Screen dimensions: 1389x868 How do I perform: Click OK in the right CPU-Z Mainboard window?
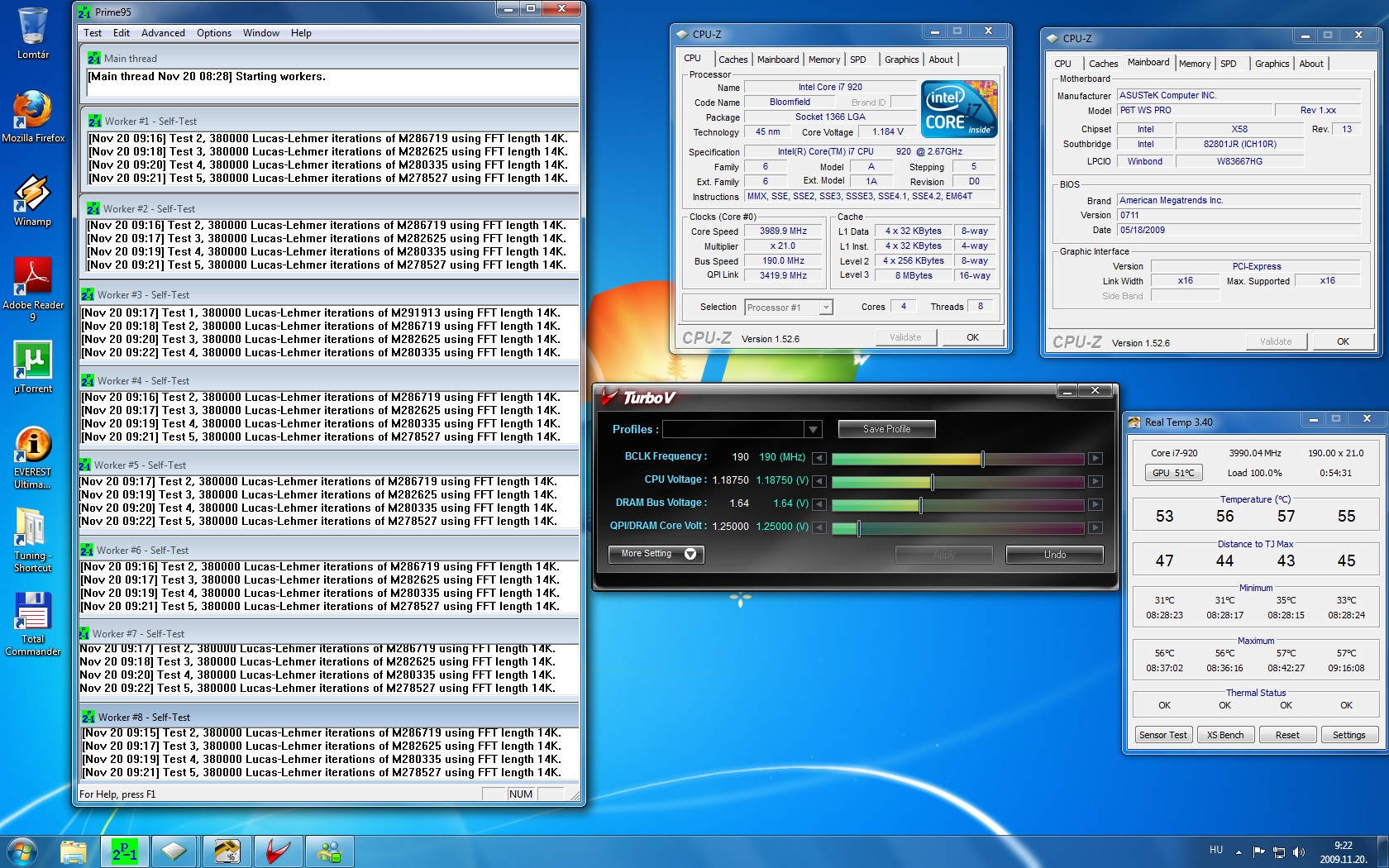(x=1343, y=341)
